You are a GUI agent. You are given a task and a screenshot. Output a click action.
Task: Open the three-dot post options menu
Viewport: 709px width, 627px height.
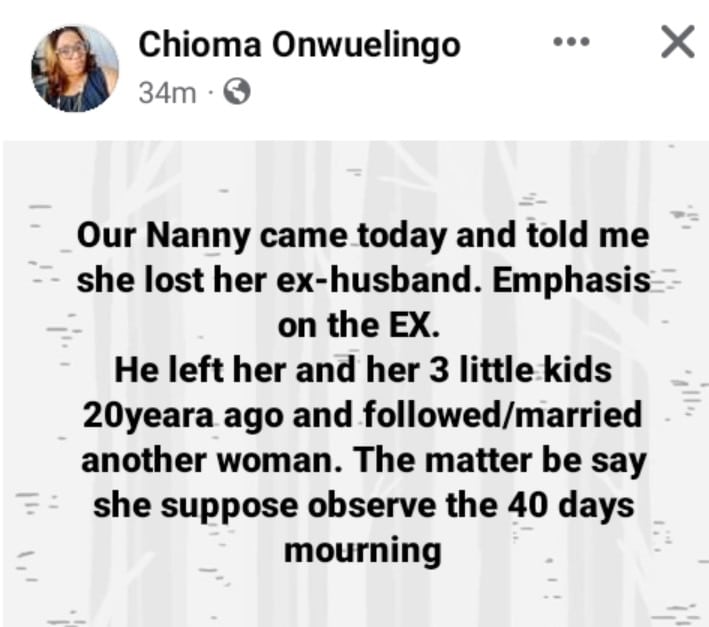(571, 44)
